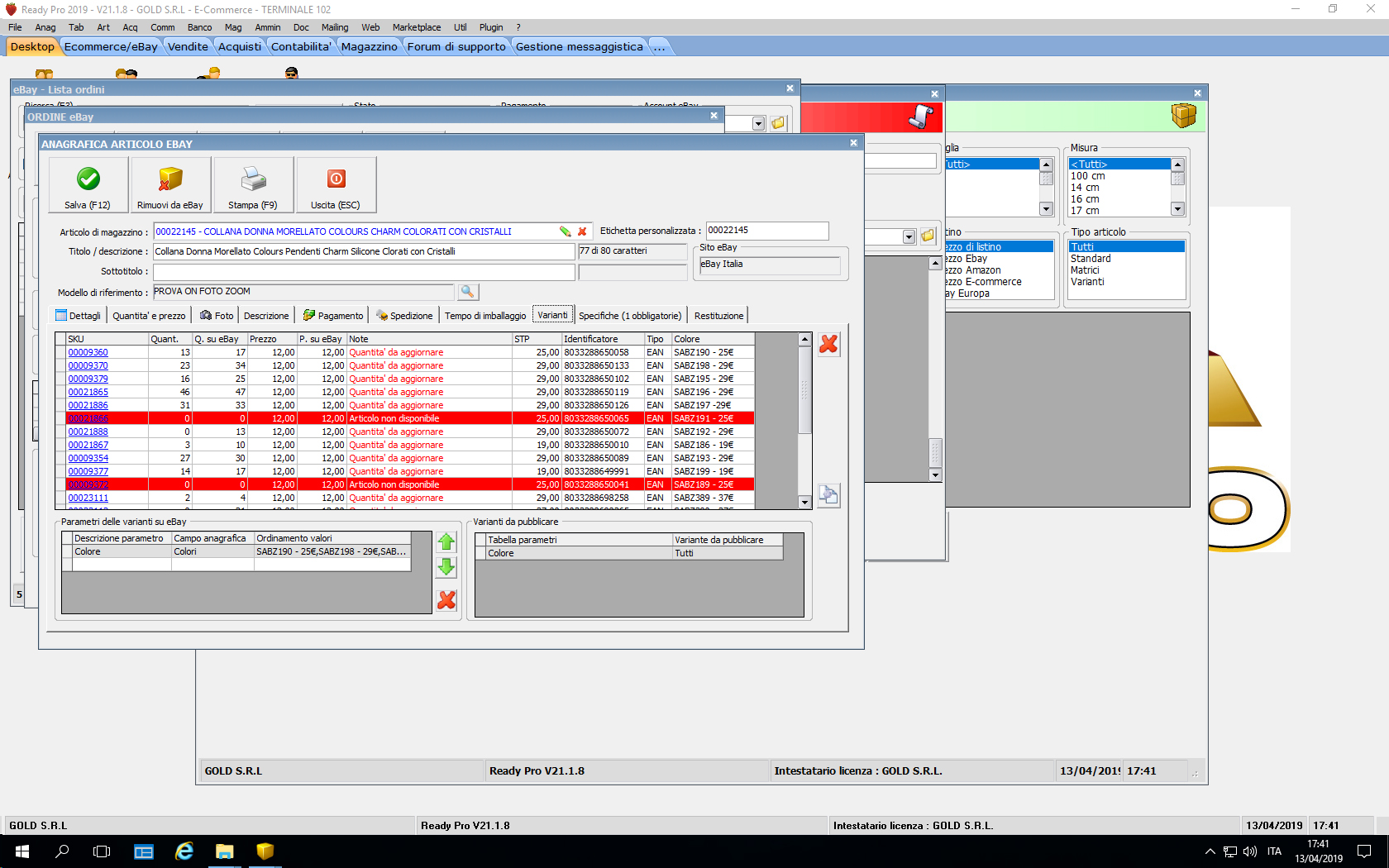Click identifier cell 8033288650065

point(603,418)
